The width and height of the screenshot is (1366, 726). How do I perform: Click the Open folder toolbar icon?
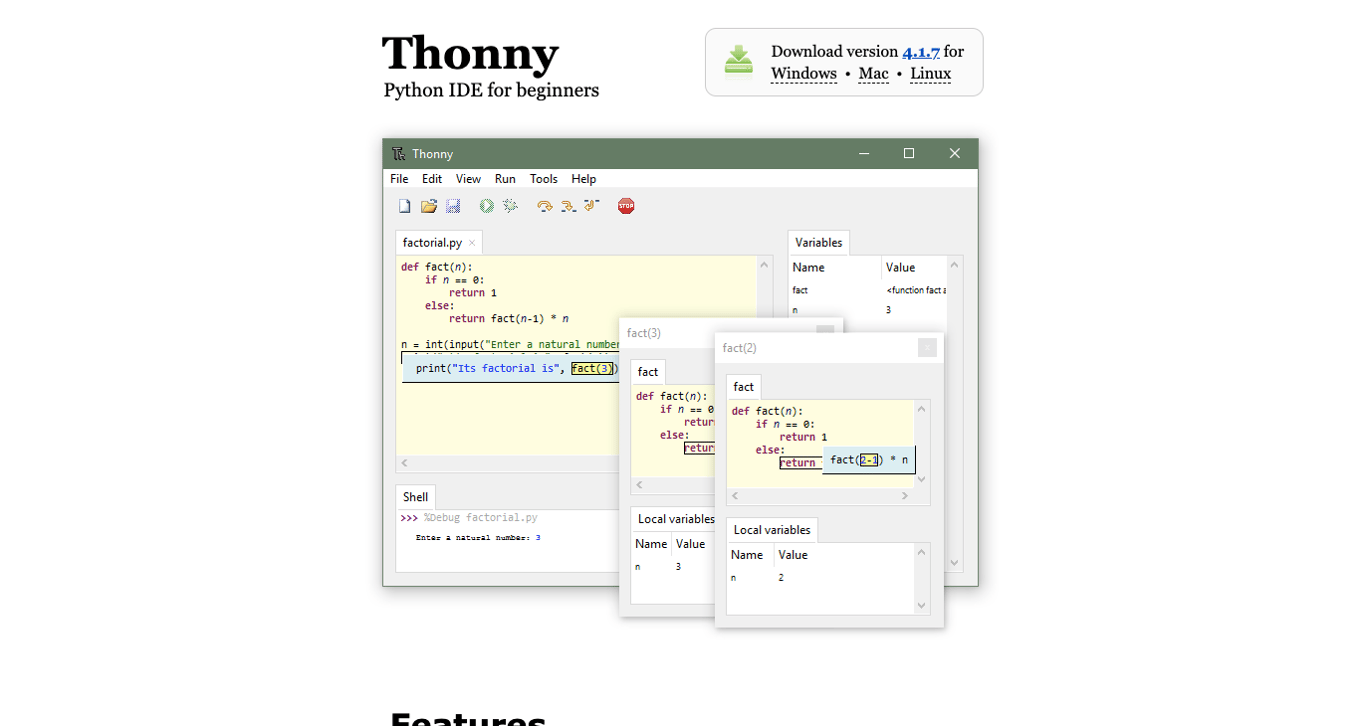coord(429,206)
